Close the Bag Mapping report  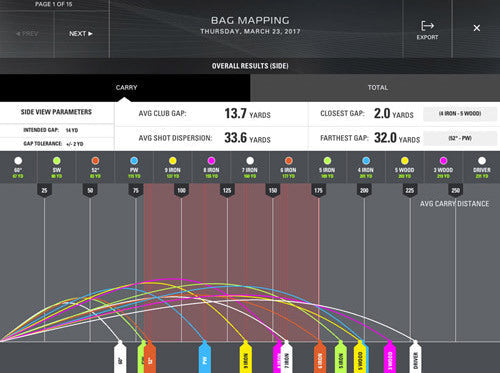(x=477, y=28)
